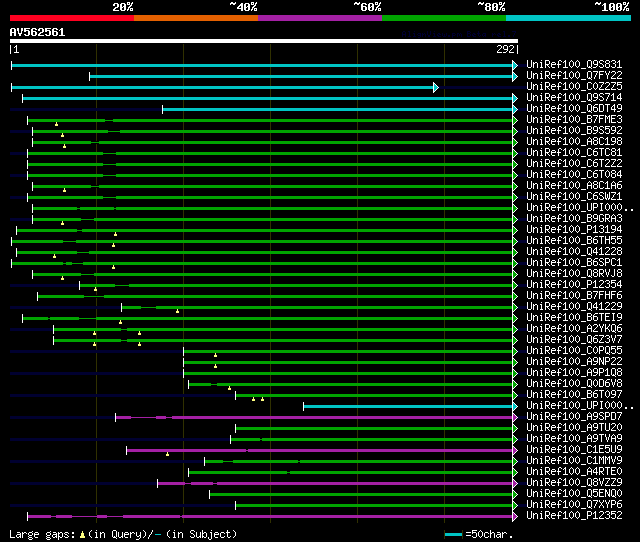Select the UniRef100_A9P1Q8 label
This screenshot has width=640, height=542.
pyautogui.click(x=574, y=373)
